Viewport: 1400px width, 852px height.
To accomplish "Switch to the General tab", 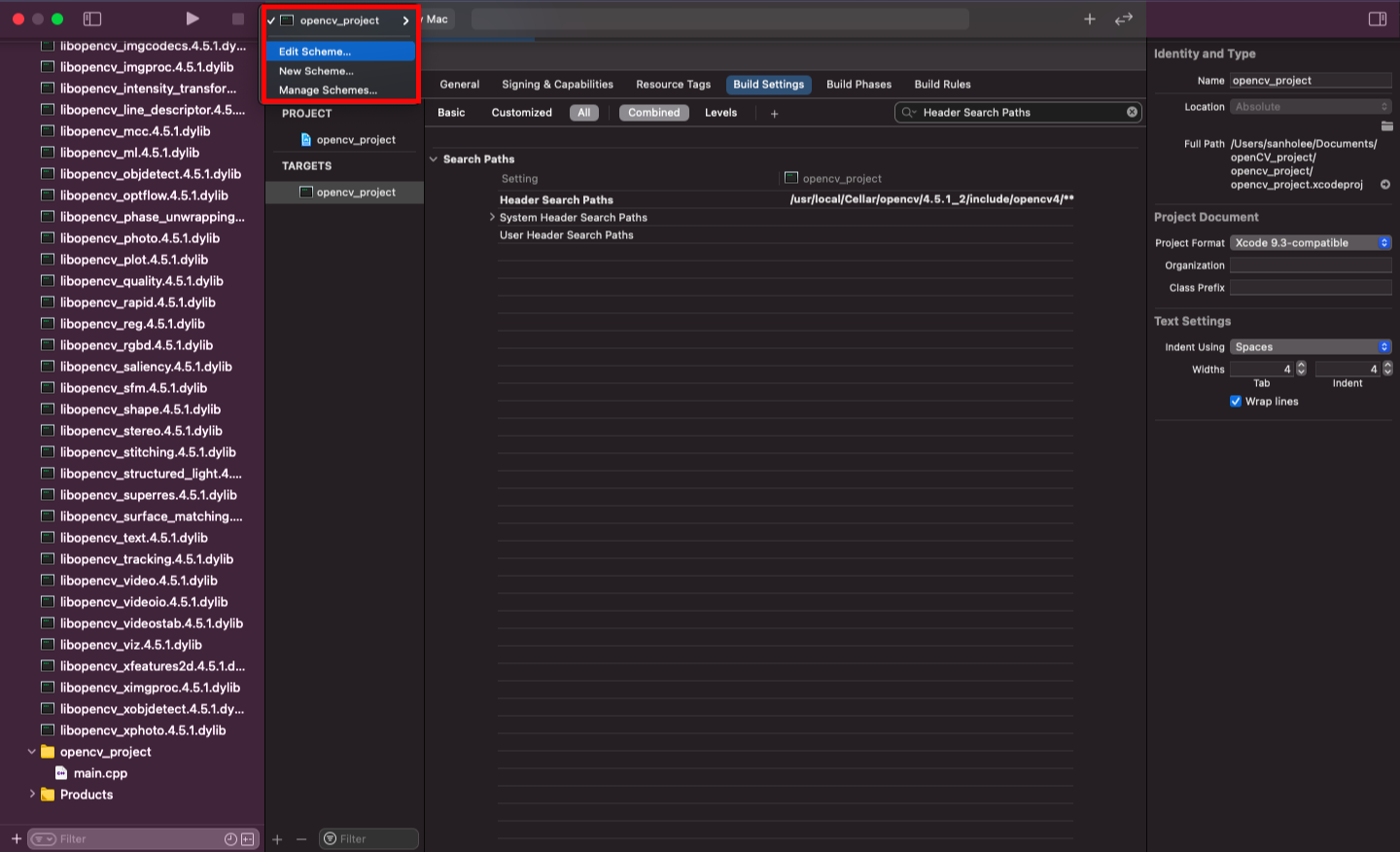I will tap(460, 85).
